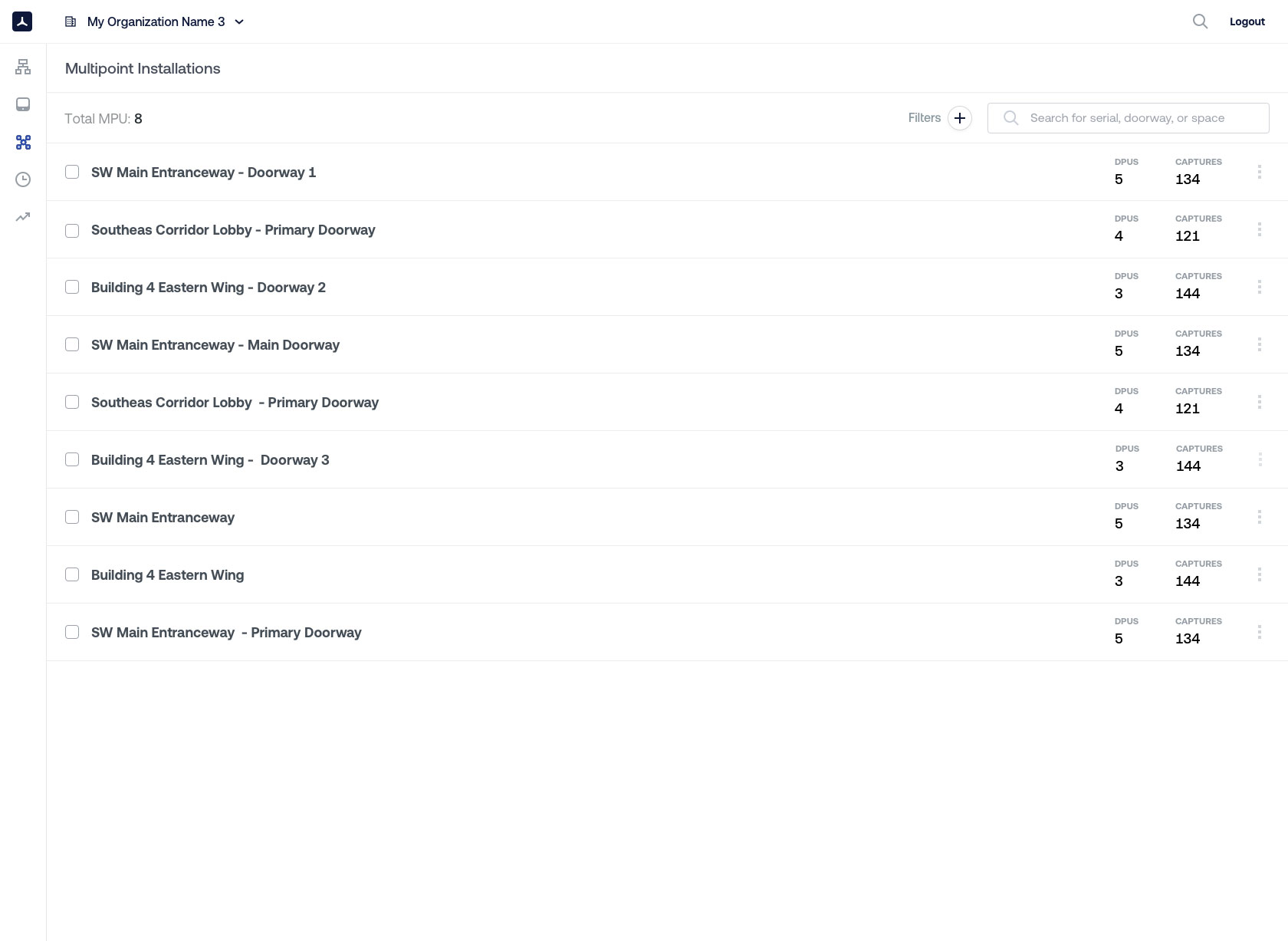Open kebab menu for SW Main Entranceway - Doorway 1
The width and height of the screenshot is (1288, 941).
(x=1259, y=172)
